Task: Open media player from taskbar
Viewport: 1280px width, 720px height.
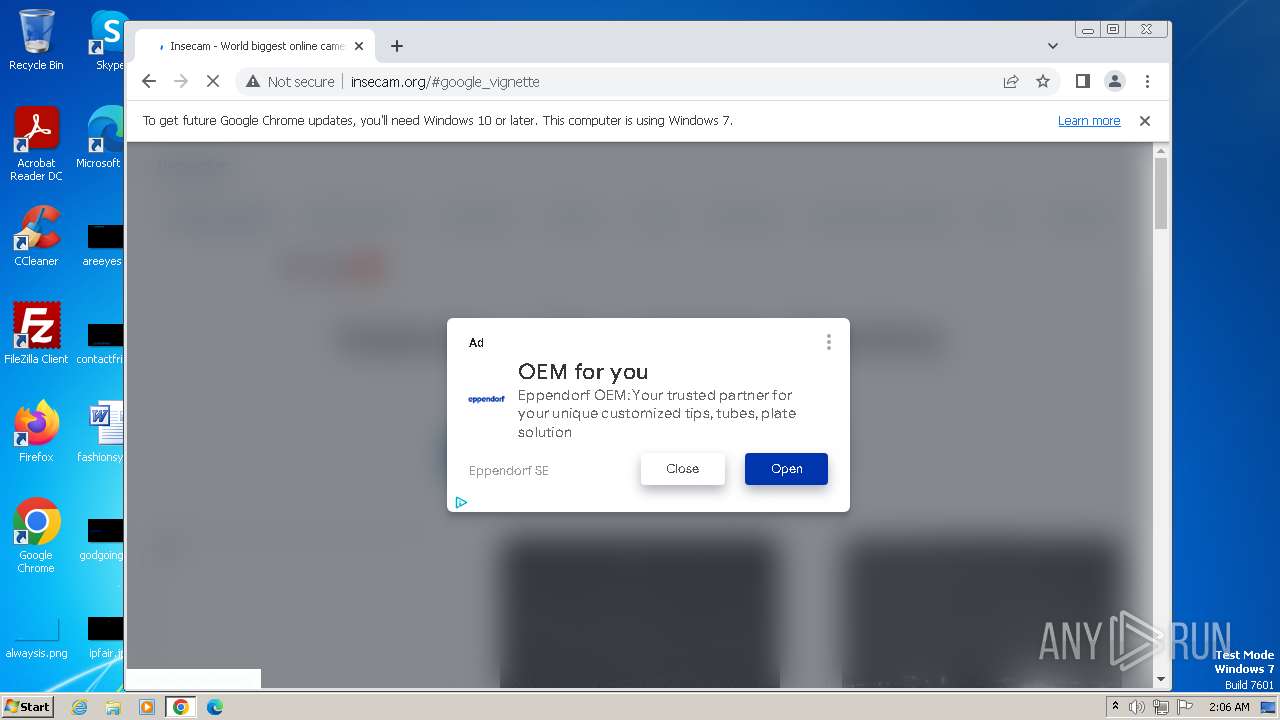Action: tap(147, 707)
